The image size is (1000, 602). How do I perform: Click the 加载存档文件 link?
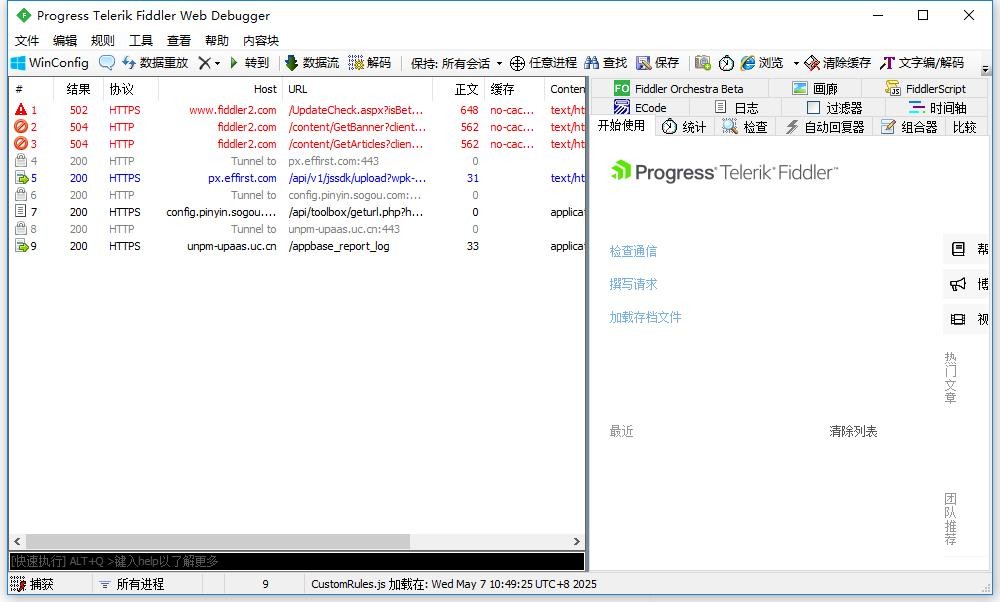pyautogui.click(x=645, y=318)
